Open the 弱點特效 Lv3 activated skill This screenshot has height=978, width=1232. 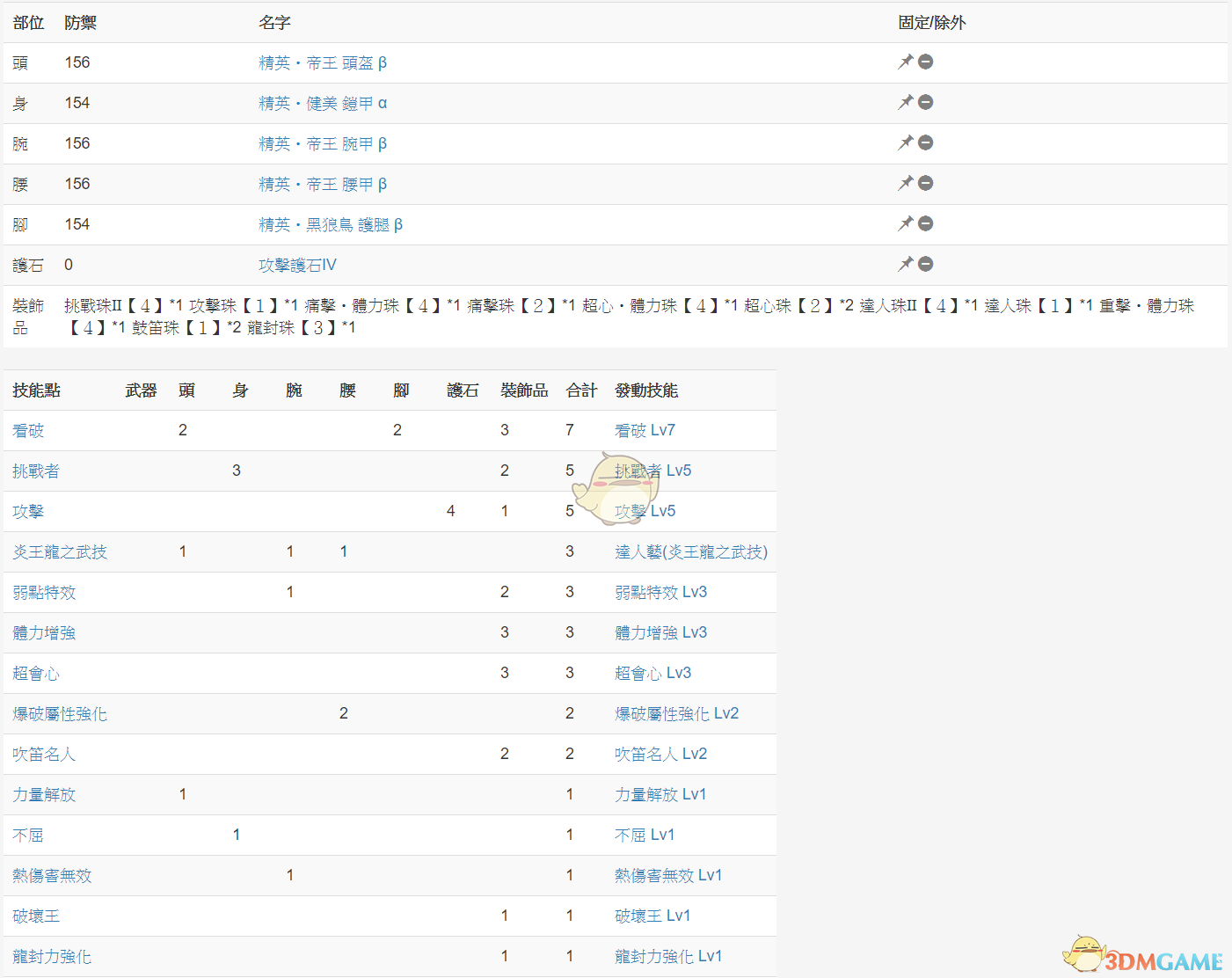point(660,593)
